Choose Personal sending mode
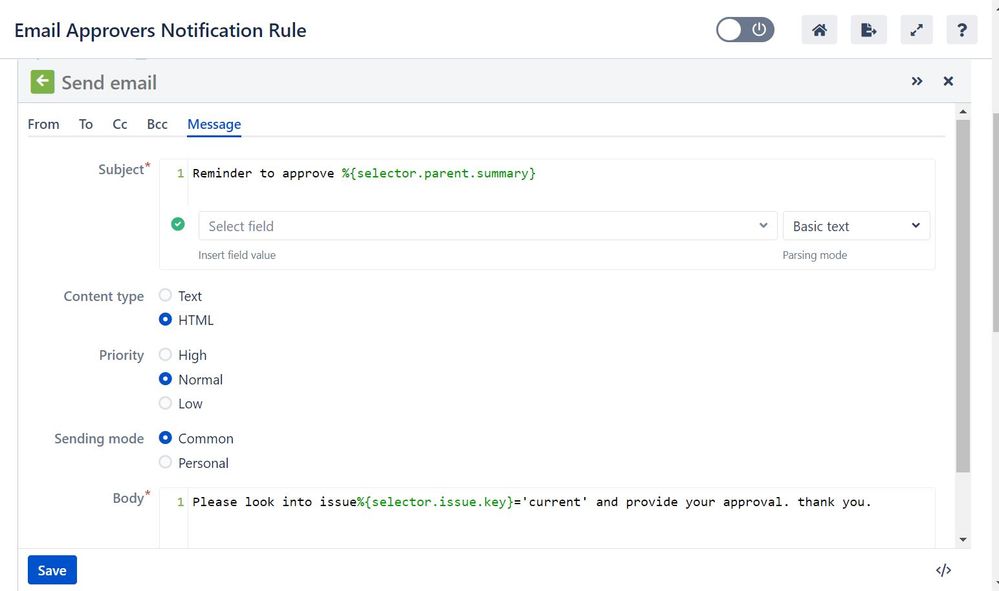The image size is (999, 591). pyautogui.click(x=165, y=462)
